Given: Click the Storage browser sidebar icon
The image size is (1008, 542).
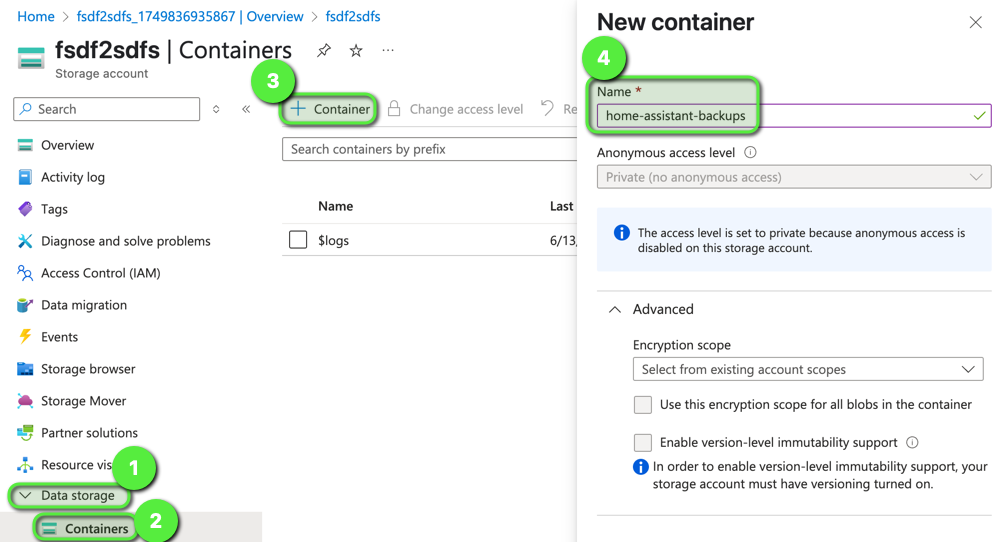Looking at the screenshot, I should point(25,369).
